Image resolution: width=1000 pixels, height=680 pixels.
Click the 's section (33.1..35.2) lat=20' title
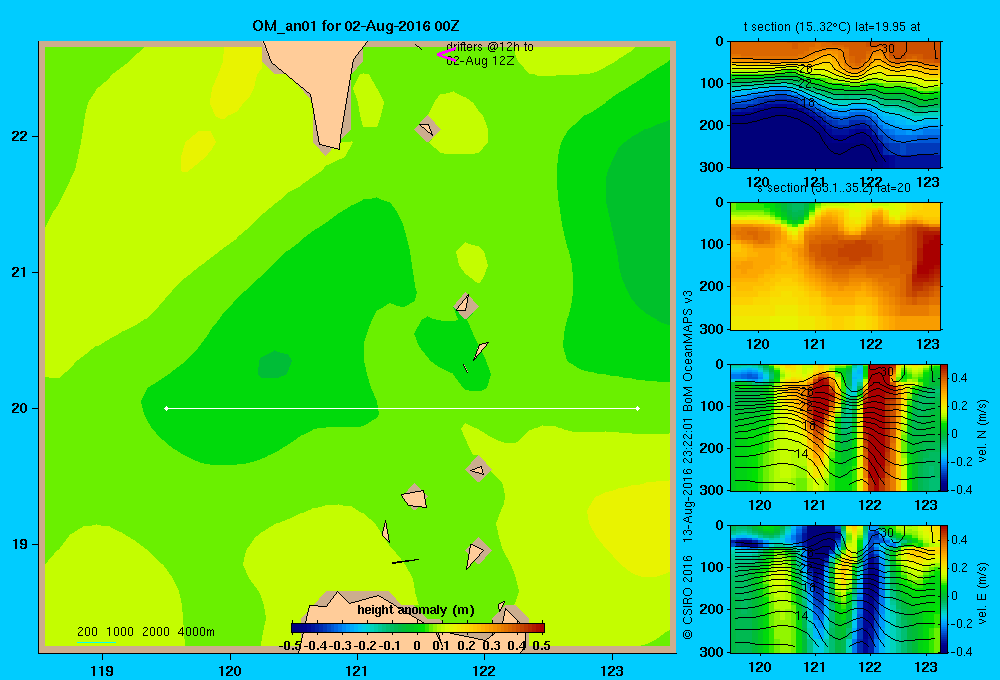pos(833,188)
